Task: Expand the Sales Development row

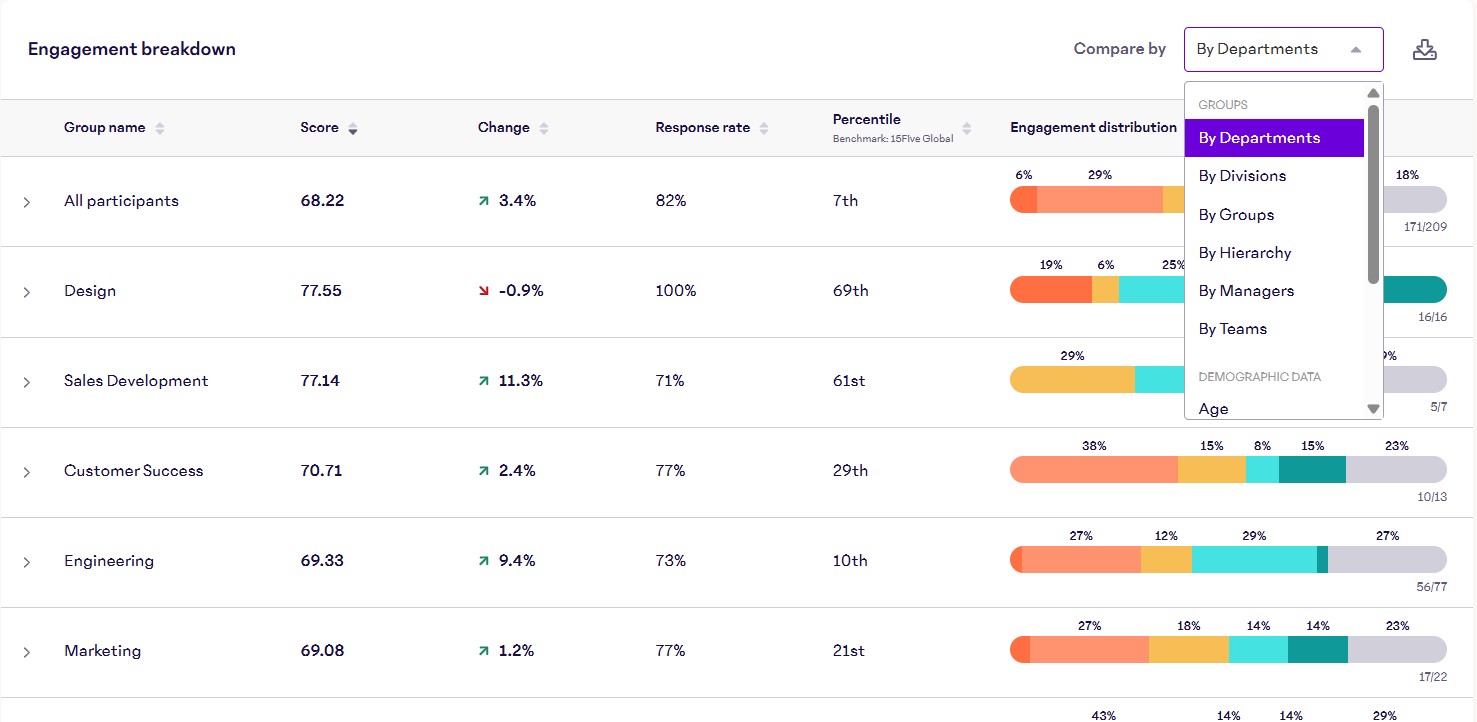Action: click(27, 382)
